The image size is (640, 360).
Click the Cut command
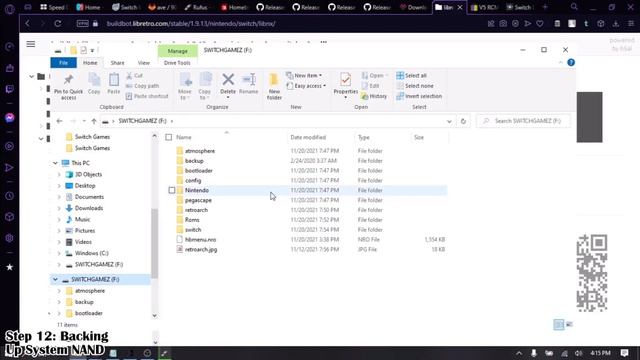134,76
